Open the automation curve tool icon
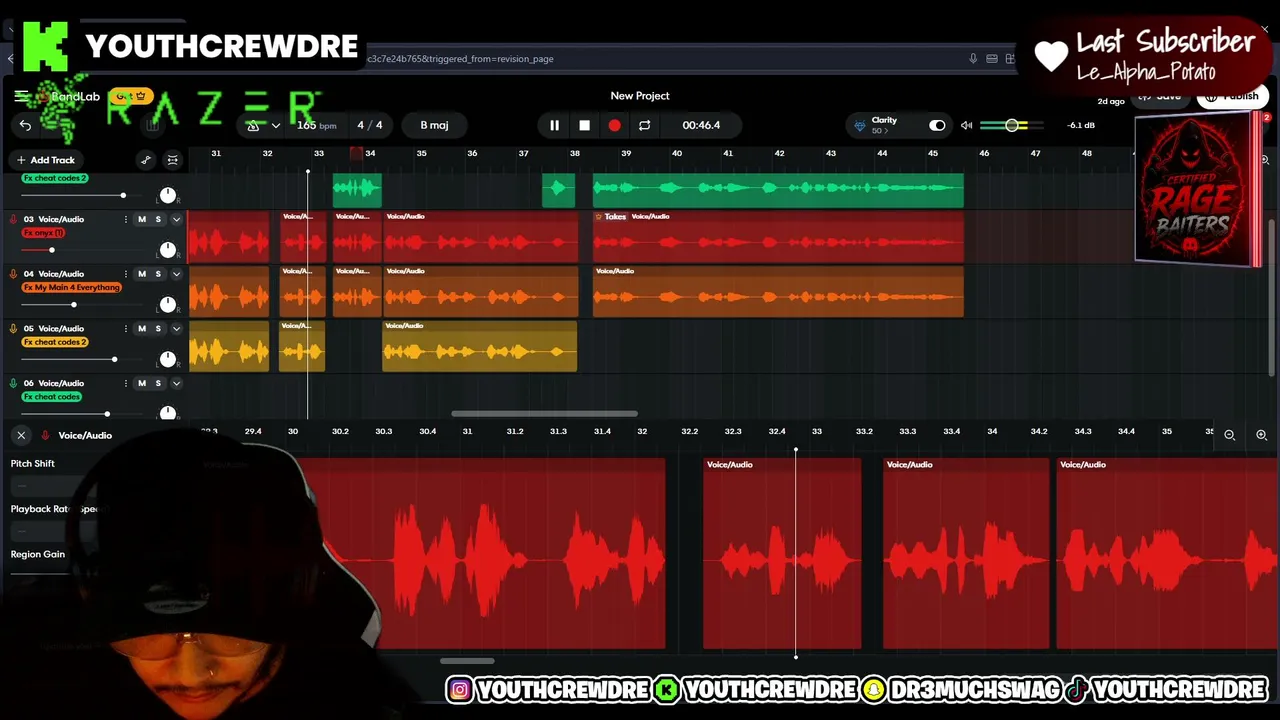Image resolution: width=1280 pixels, height=720 pixels. coord(146,160)
